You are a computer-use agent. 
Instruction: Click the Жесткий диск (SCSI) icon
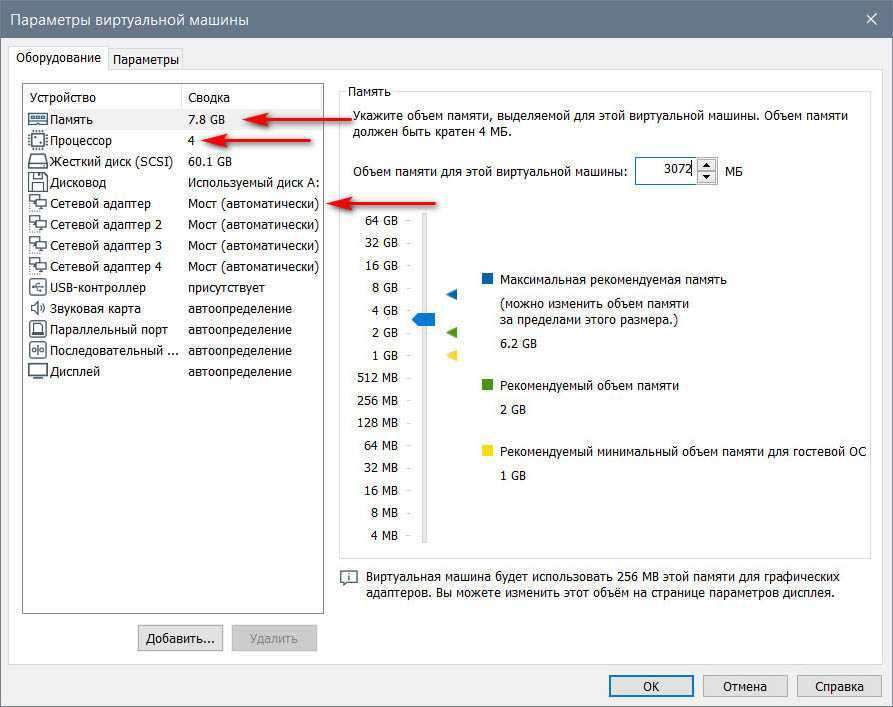[x=37, y=161]
